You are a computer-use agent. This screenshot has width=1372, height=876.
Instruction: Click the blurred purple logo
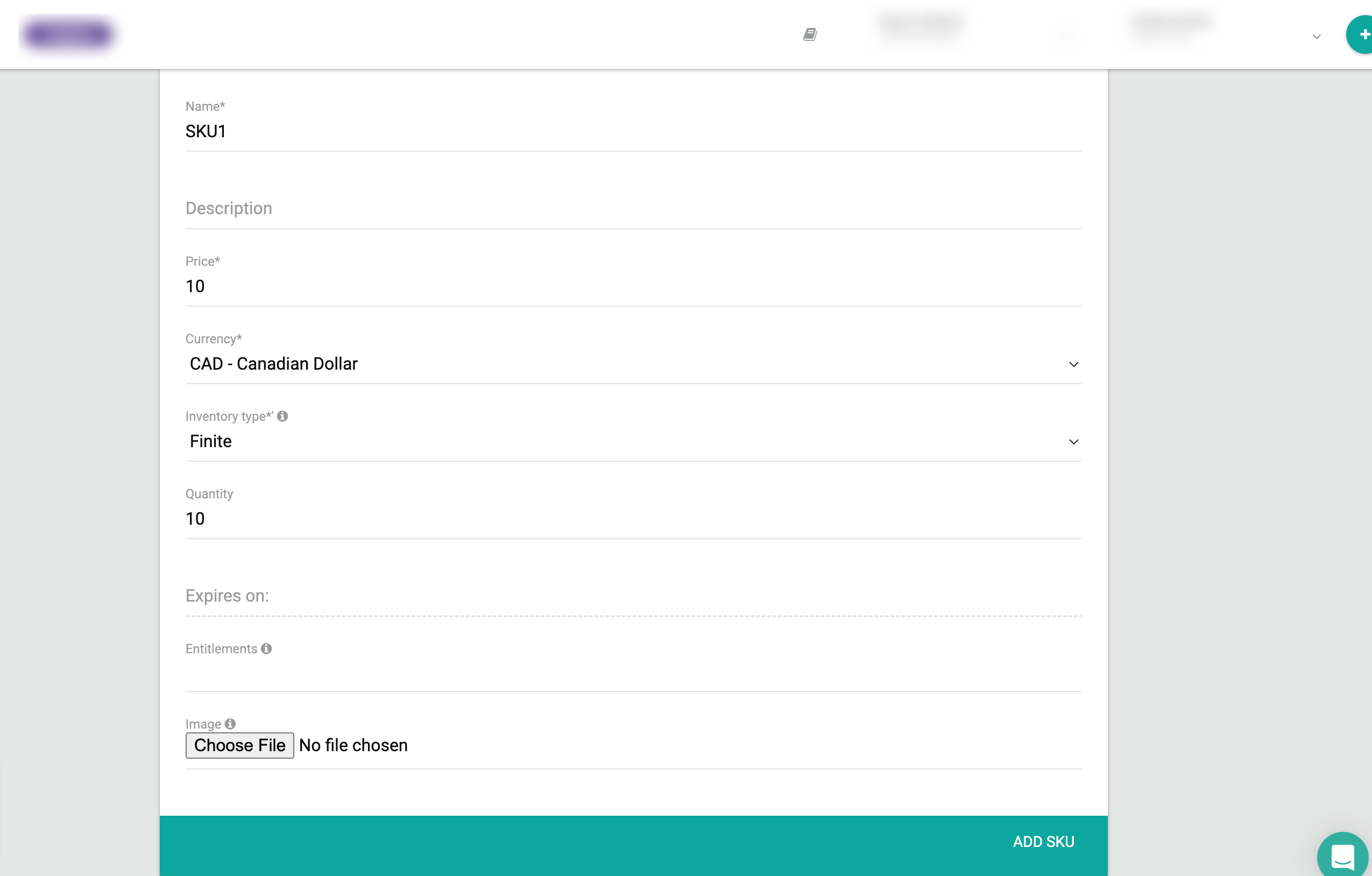click(68, 34)
